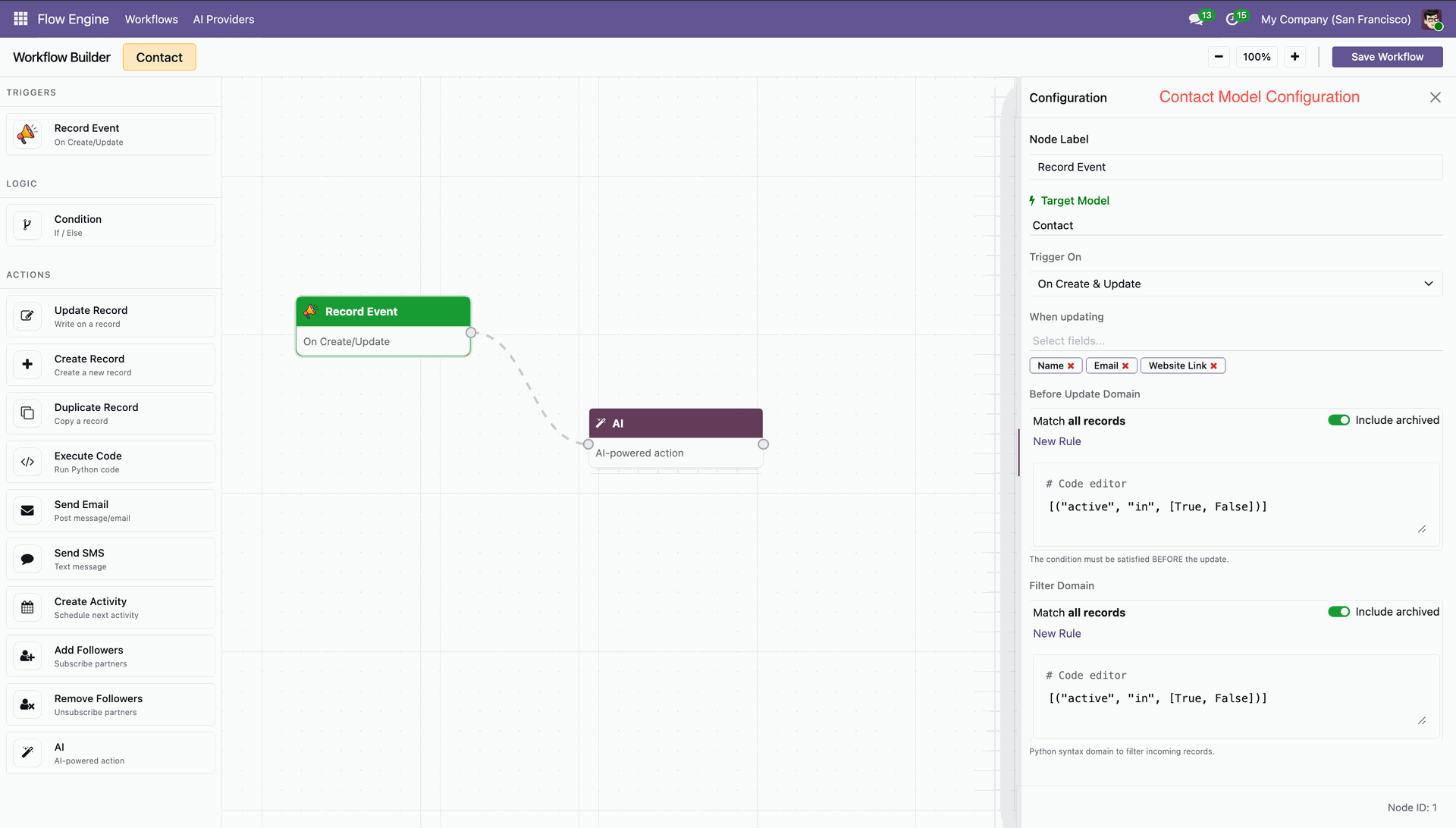Remove the Email field tag
Screen dimensions: 1456x828
(x=1125, y=366)
